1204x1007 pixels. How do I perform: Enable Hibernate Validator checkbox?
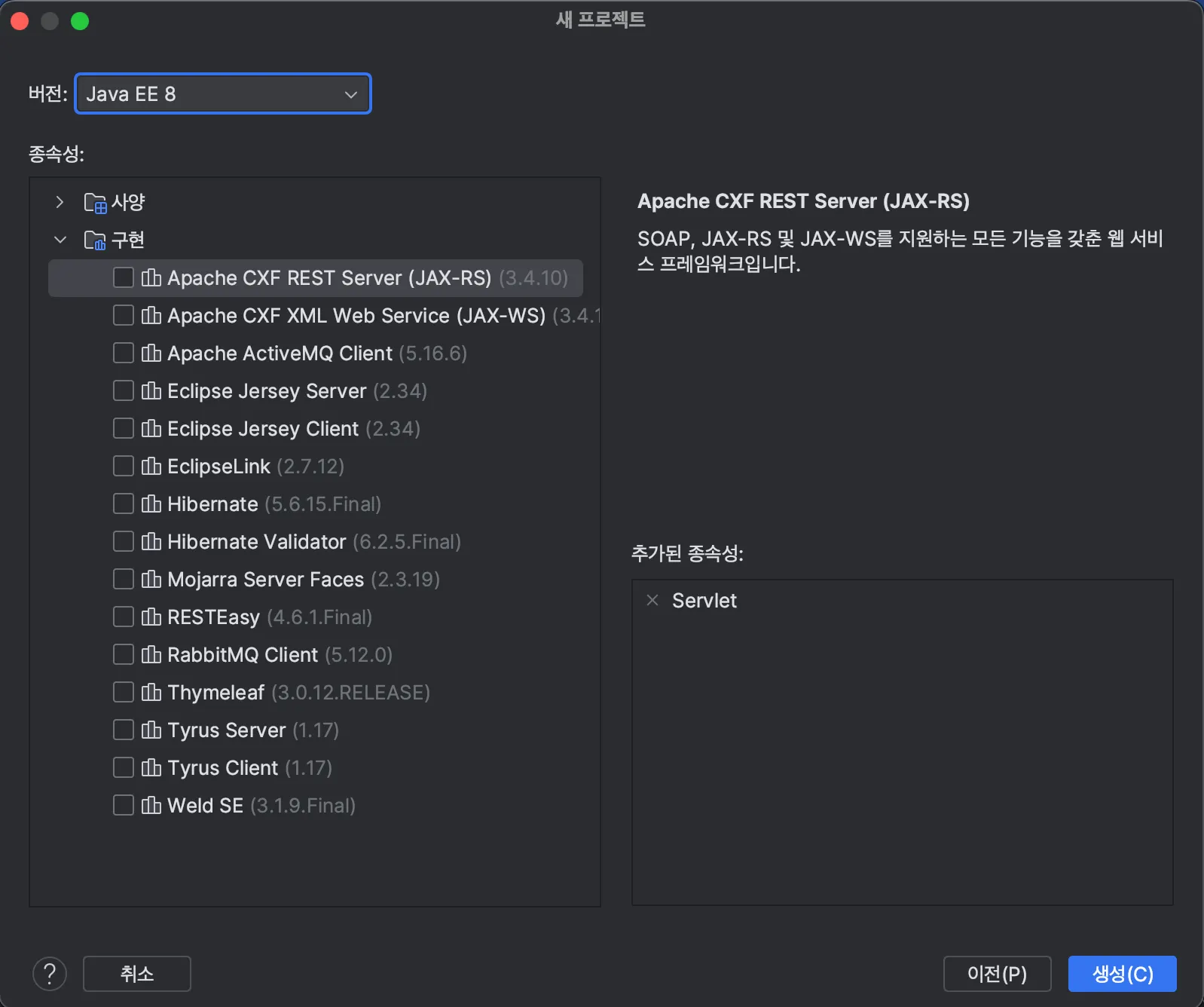pos(124,541)
